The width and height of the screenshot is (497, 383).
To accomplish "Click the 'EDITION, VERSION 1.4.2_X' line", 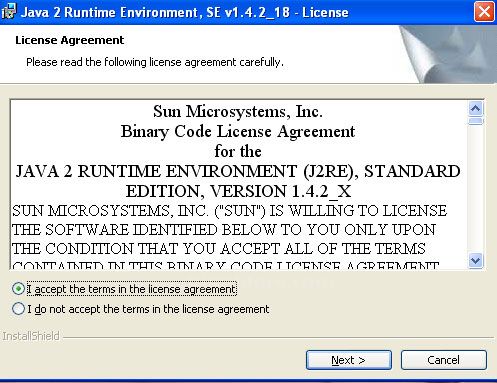I will (x=238, y=191).
